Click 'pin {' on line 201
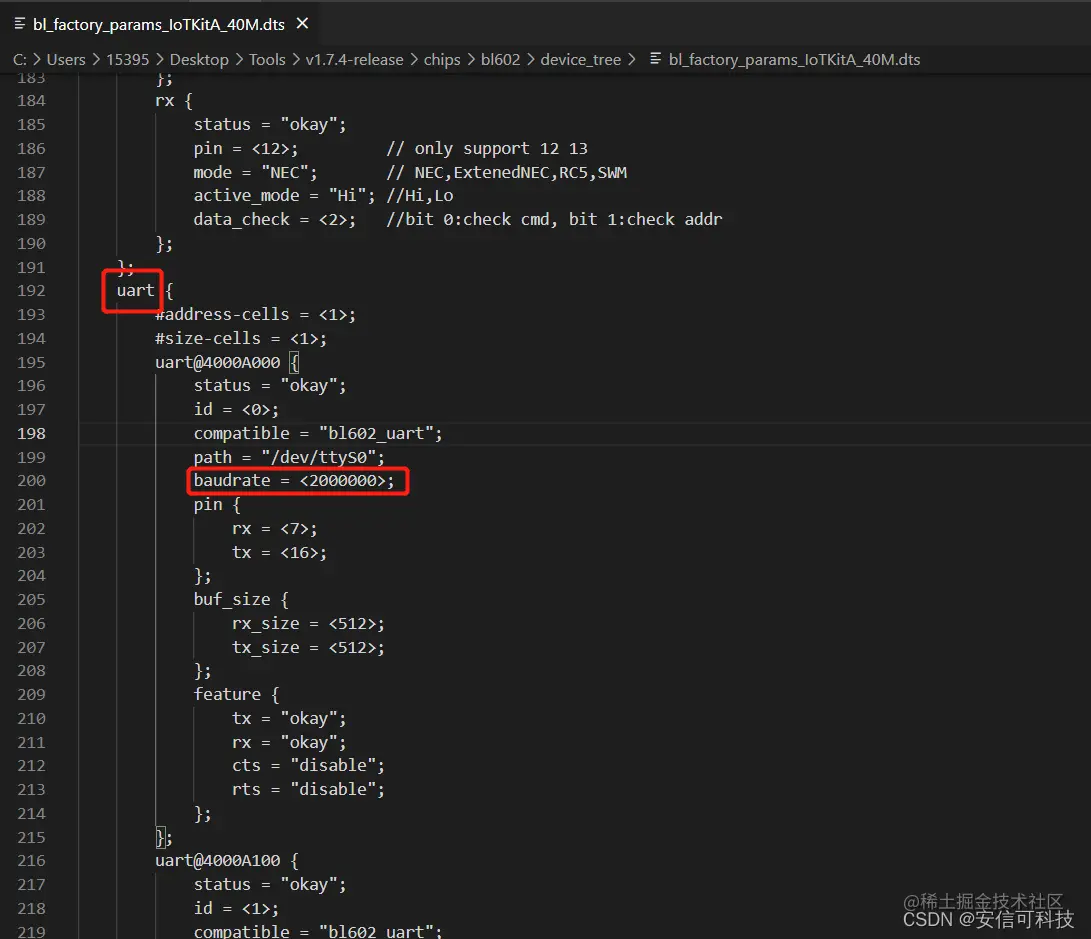 point(216,505)
